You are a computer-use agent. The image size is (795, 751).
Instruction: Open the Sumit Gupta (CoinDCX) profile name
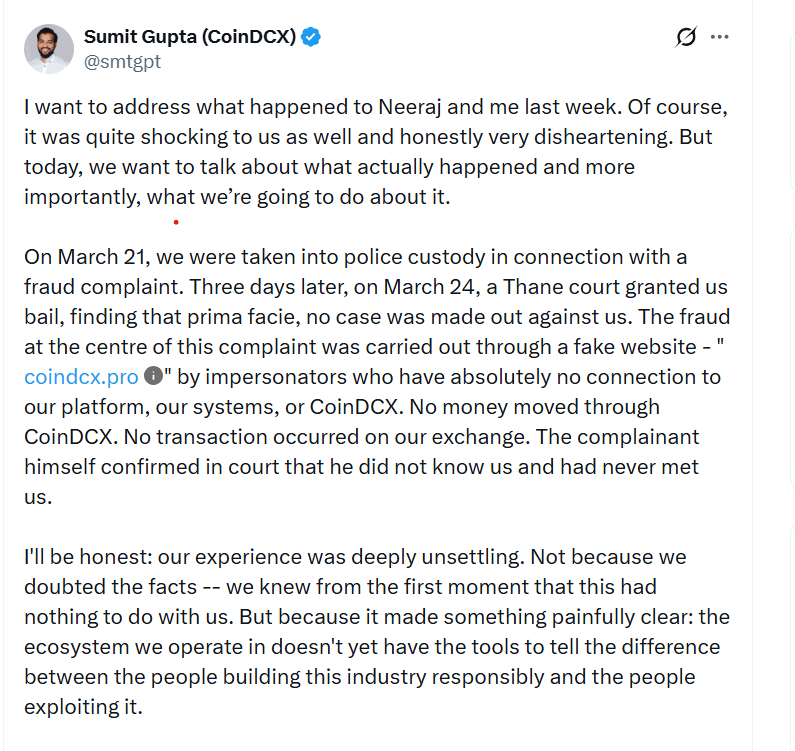[191, 38]
